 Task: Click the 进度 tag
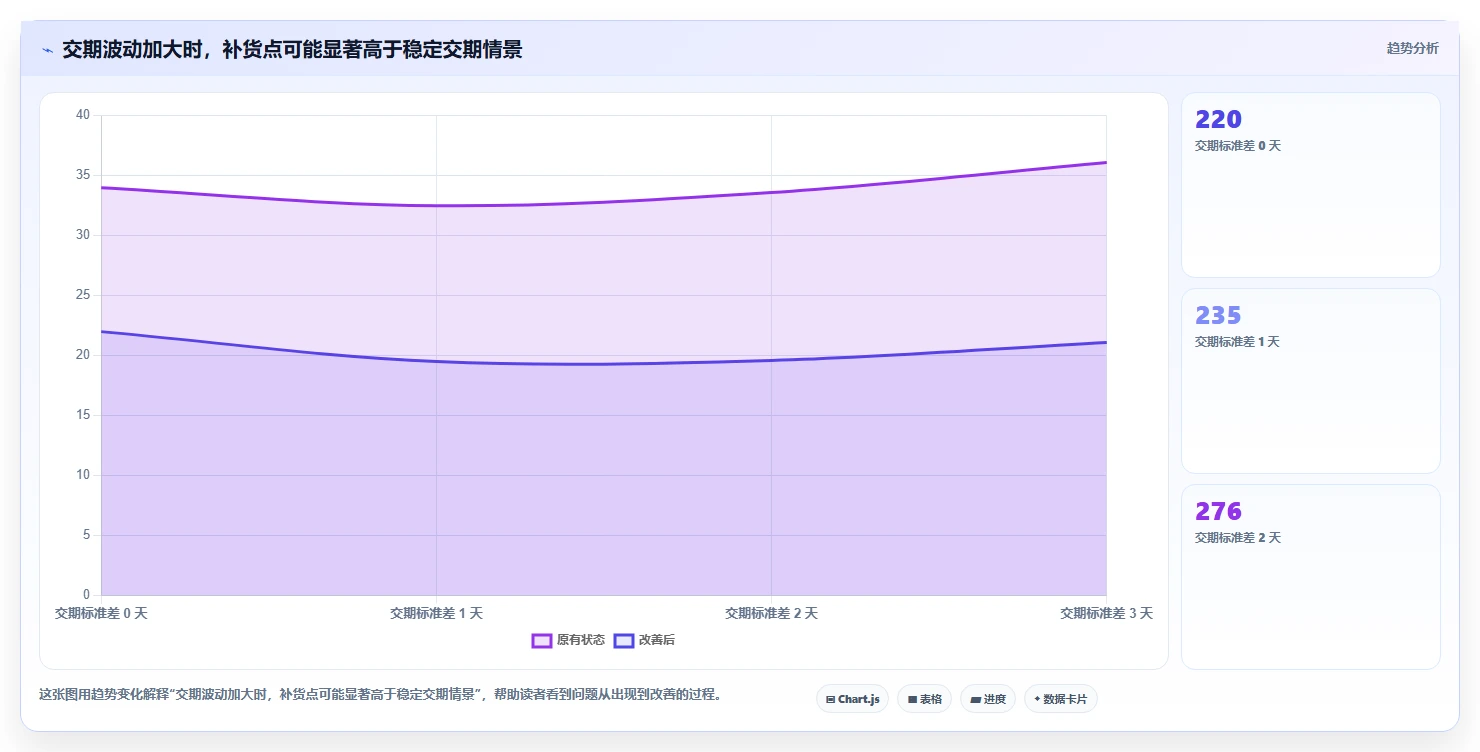[x=987, y=699]
